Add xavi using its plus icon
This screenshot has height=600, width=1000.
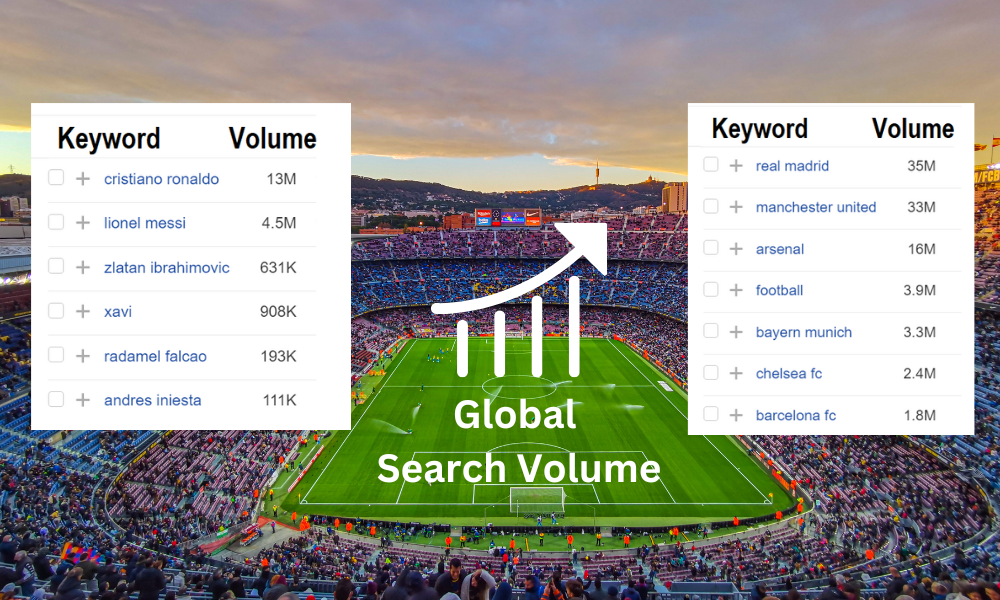click(83, 311)
